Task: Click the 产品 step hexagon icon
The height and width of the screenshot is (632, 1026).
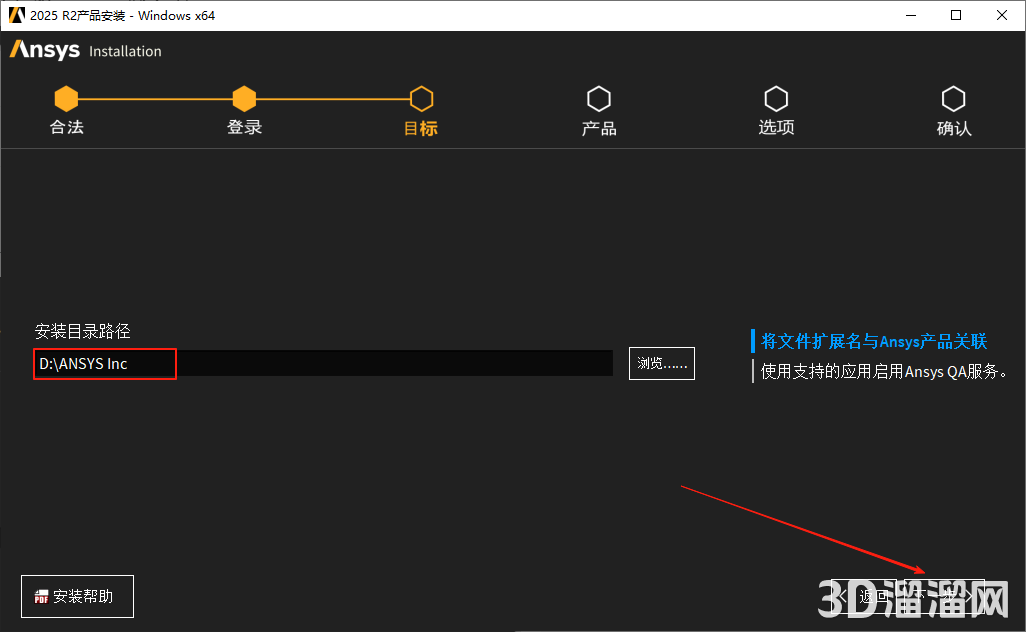Action: (598, 98)
